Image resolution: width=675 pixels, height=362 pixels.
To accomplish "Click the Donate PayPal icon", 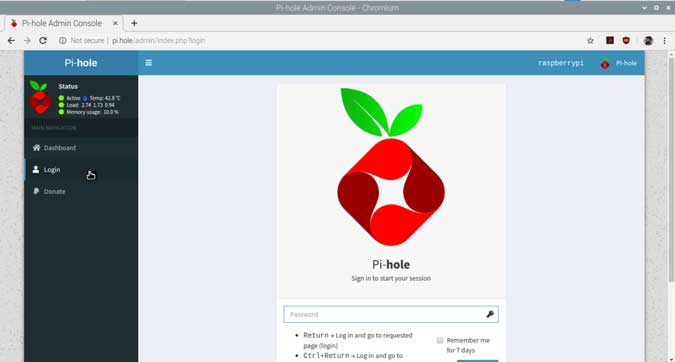I will 36,191.
